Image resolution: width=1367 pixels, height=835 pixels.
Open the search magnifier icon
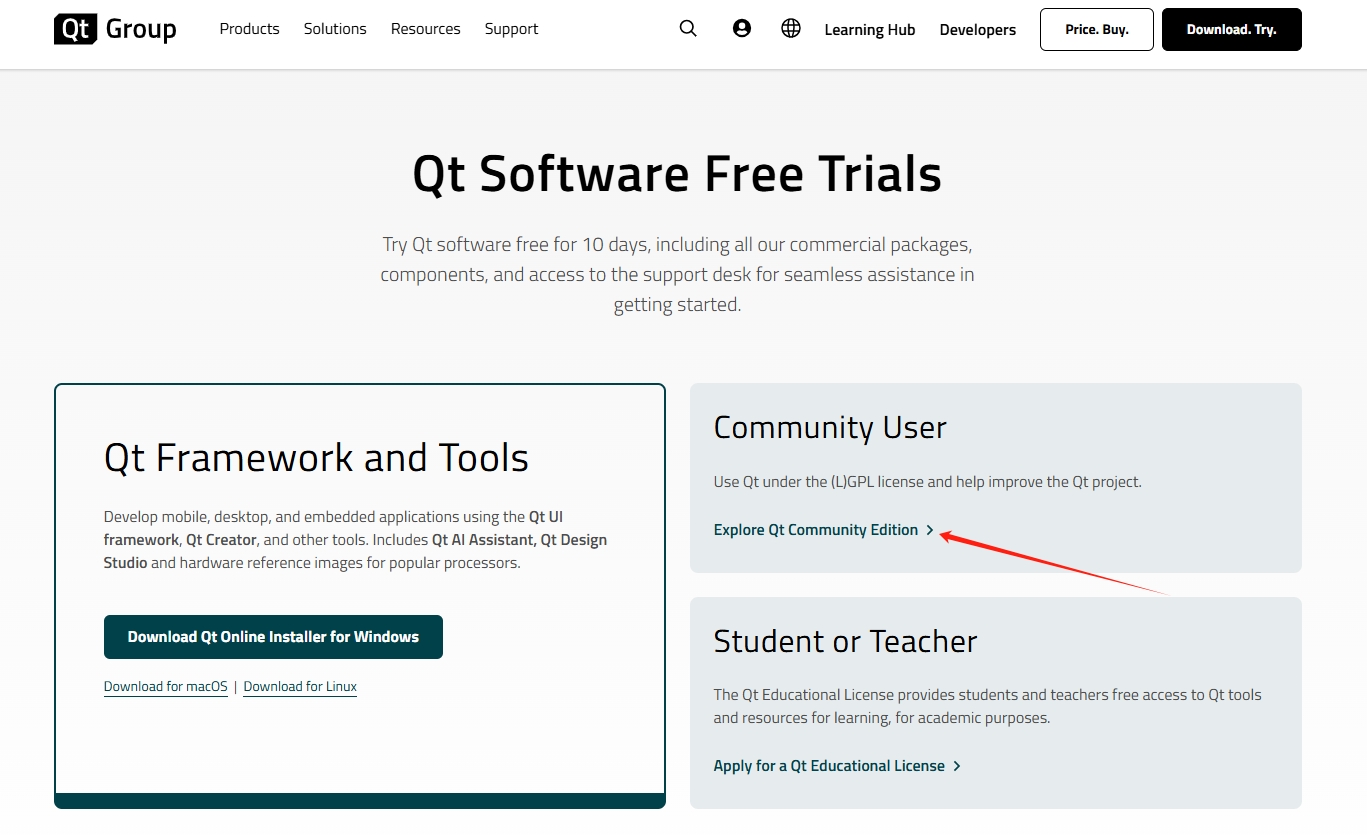pos(688,29)
